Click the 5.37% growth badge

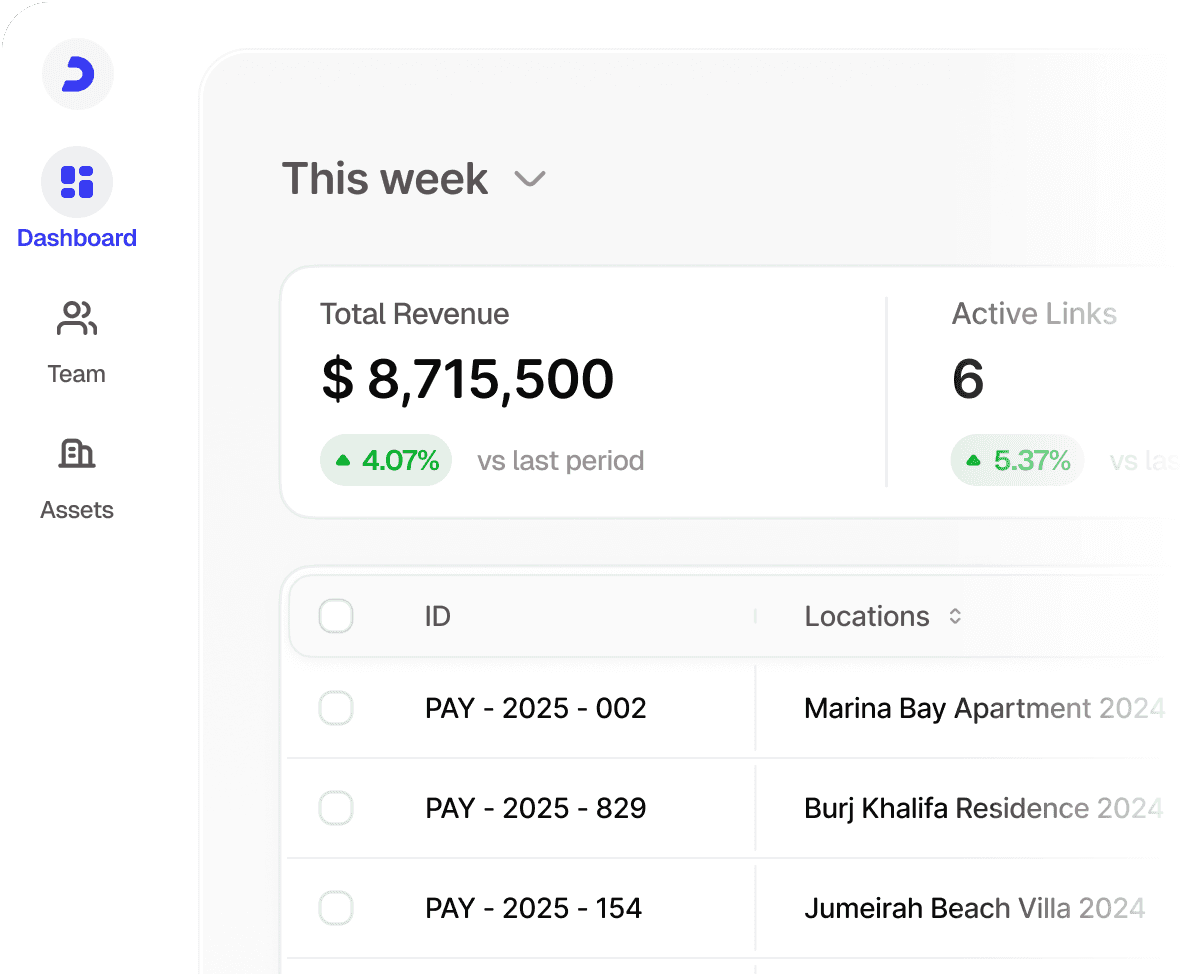click(x=1017, y=460)
